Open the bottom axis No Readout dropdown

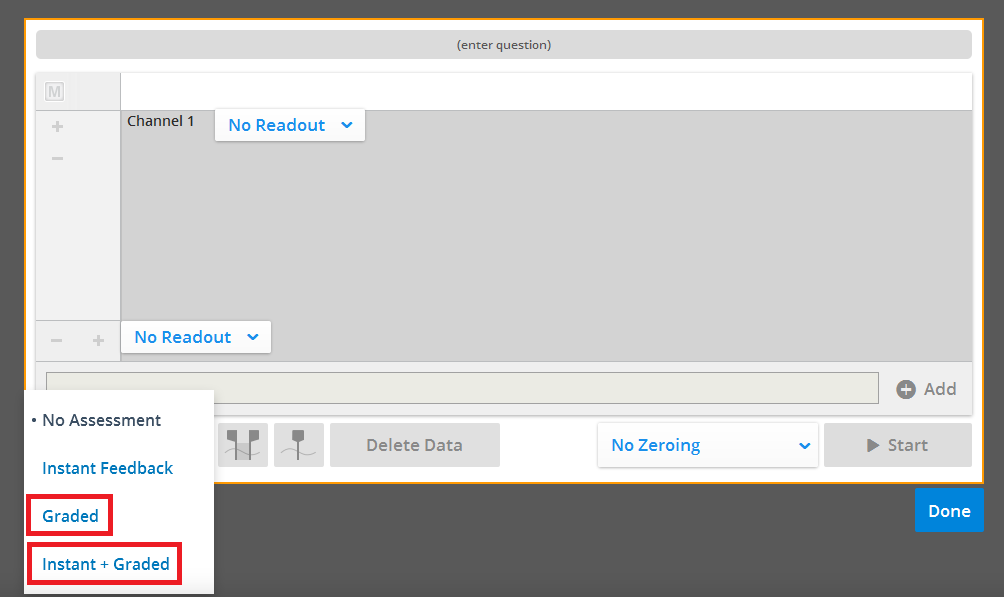196,337
